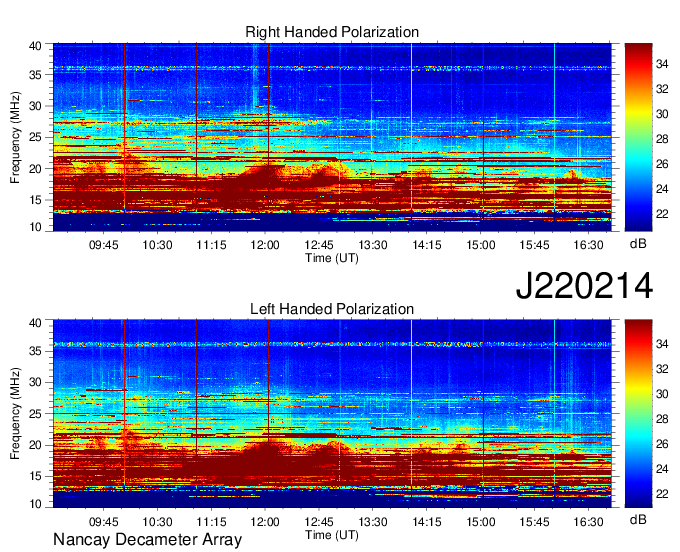Click the 15:45 time tick of Right Handed plot
Viewport: 680px width, 552px height.
click(x=534, y=245)
